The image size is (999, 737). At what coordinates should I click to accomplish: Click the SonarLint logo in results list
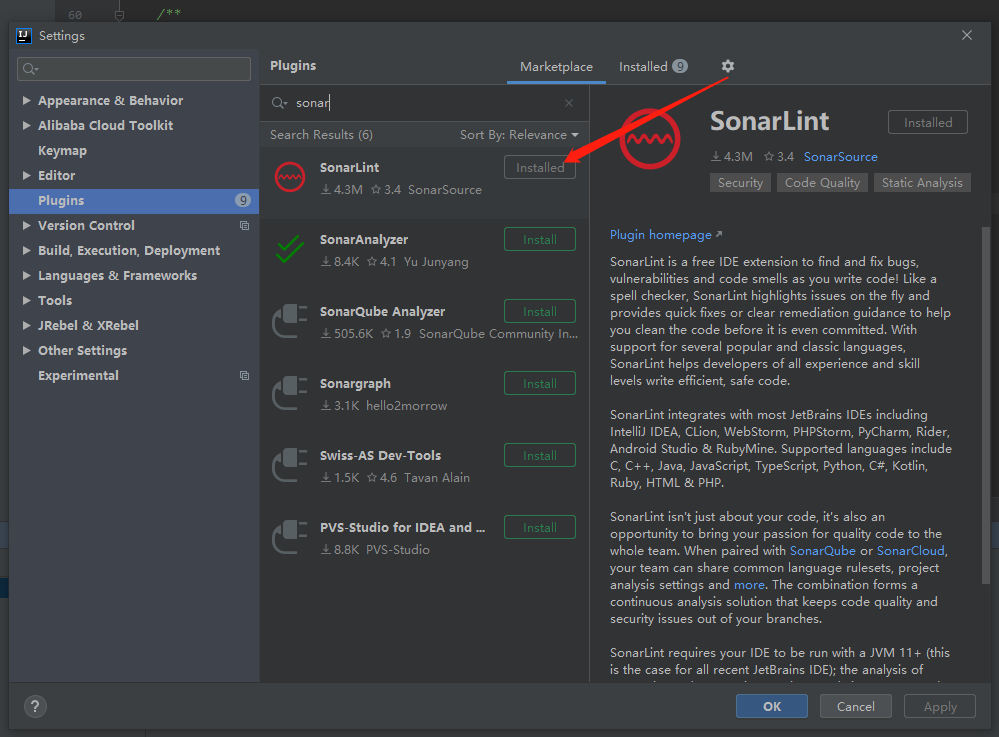pyautogui.click(x=290, y=178)
